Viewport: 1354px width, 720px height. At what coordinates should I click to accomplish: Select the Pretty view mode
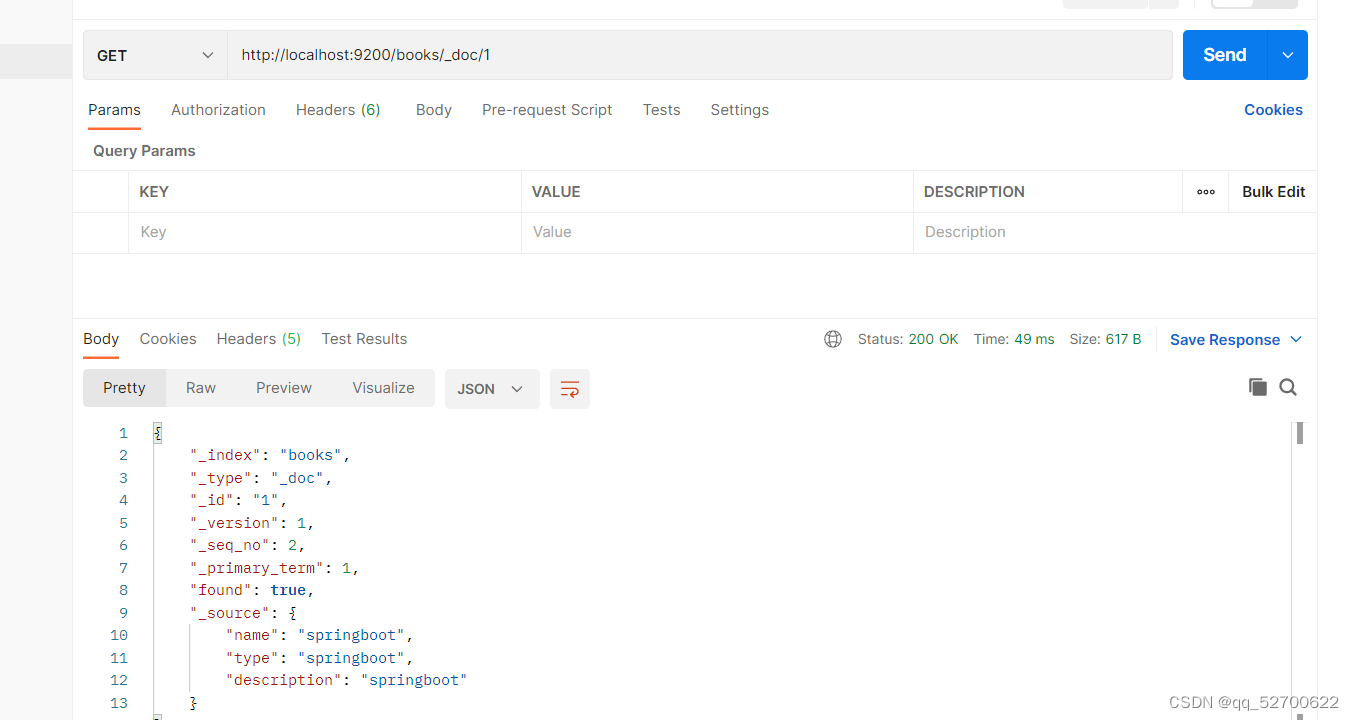pos(124,388)
